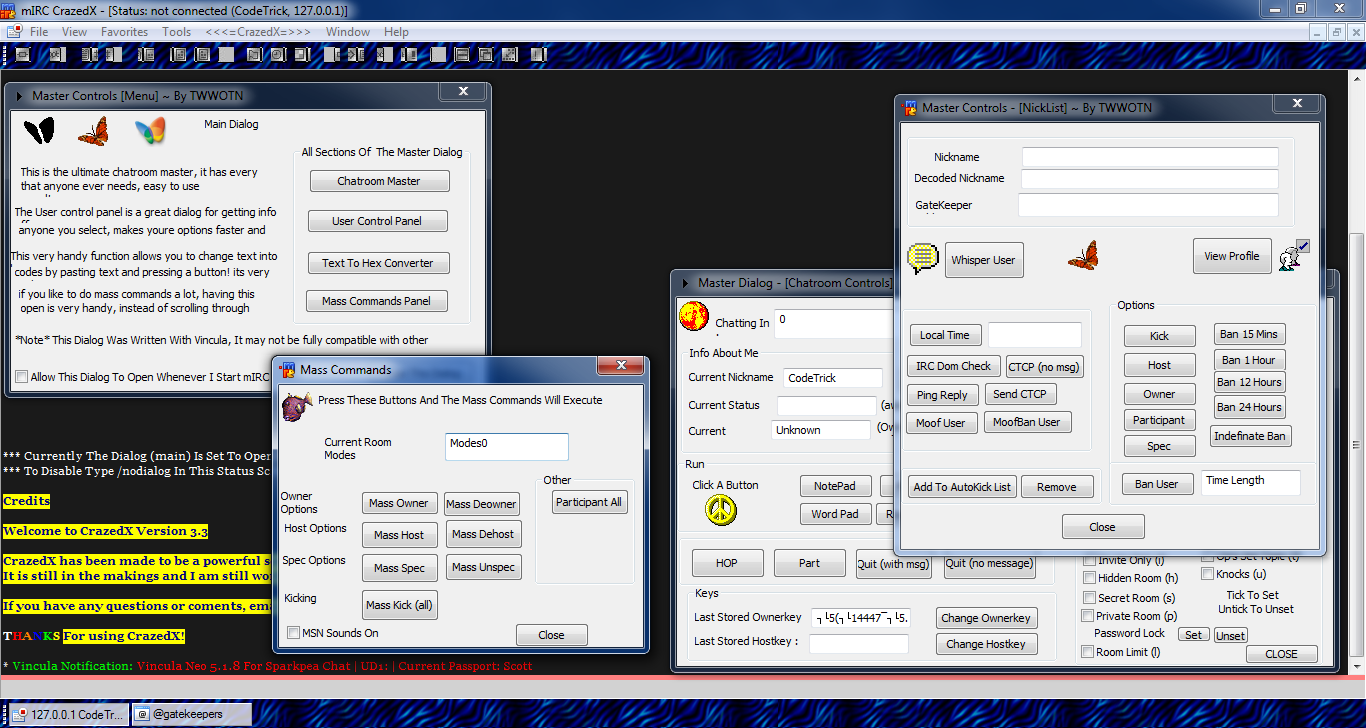Click the MSN butterfly icon in Menu dialog
Image resolution: width=1366 pixels, height=728 pixels.
pyautogui.click(x=150, y=131)
